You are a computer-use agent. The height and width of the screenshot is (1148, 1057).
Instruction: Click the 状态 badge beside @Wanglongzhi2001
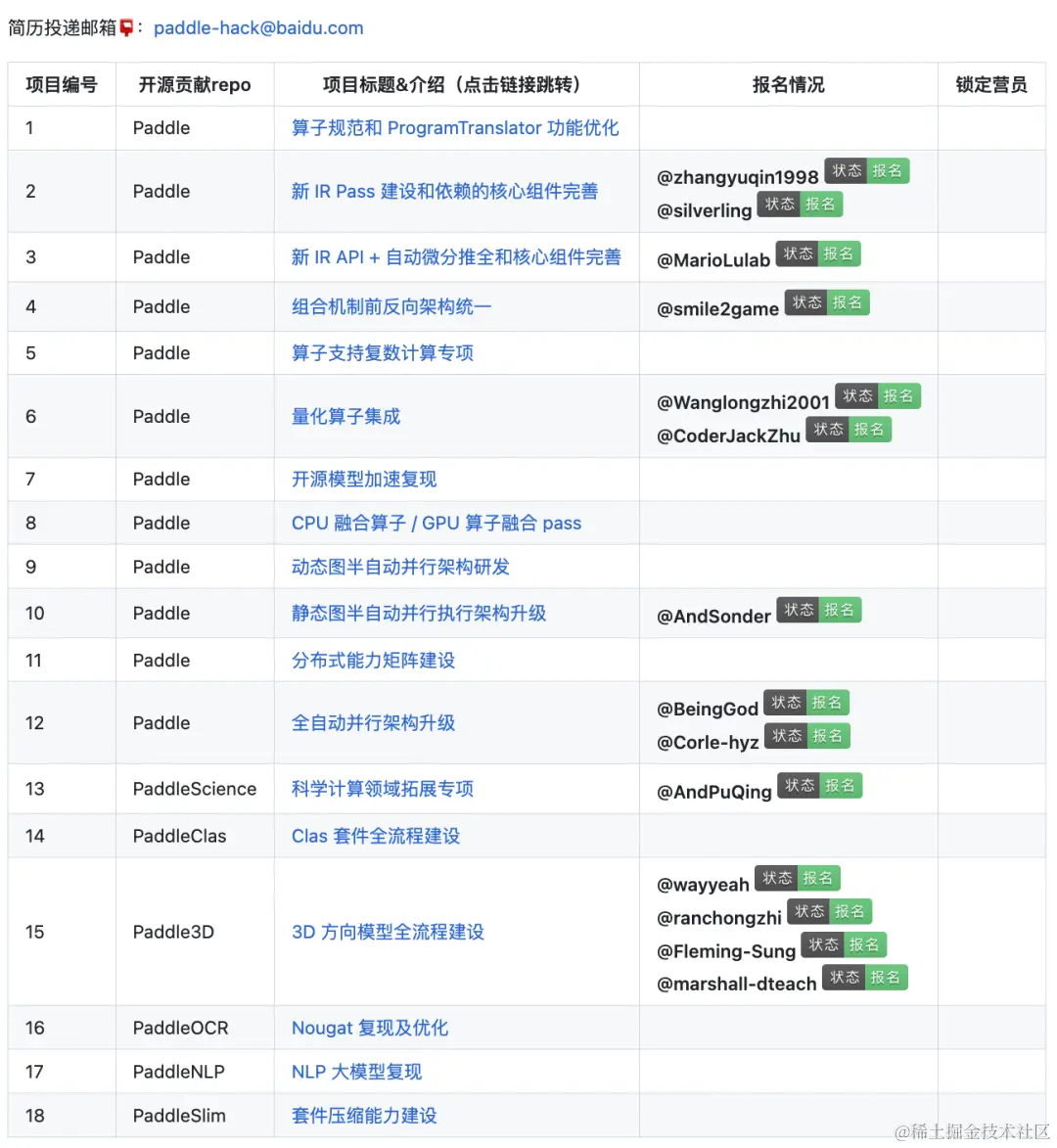coord(857,395)
